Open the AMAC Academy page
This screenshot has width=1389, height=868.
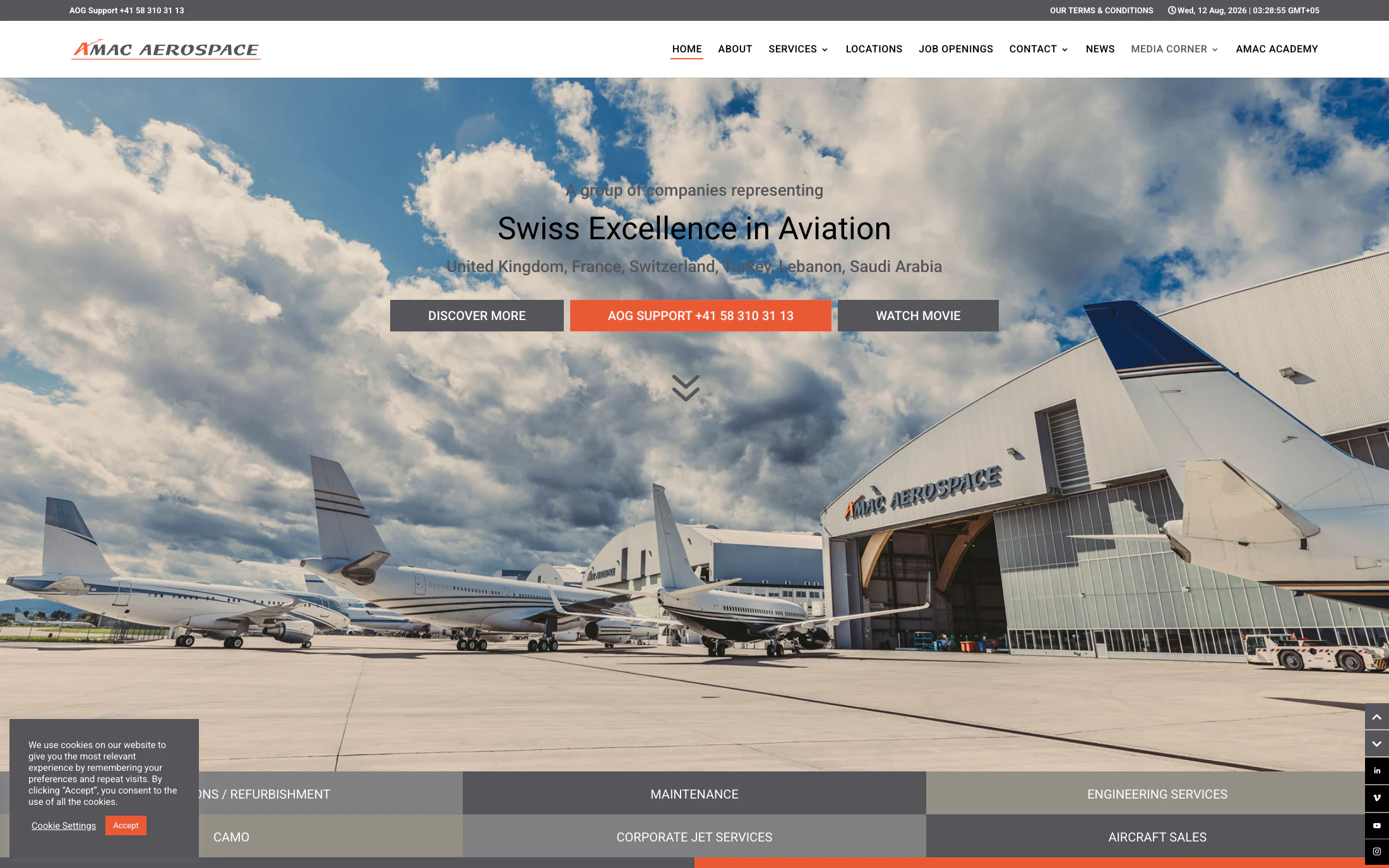click(1277, 49)
